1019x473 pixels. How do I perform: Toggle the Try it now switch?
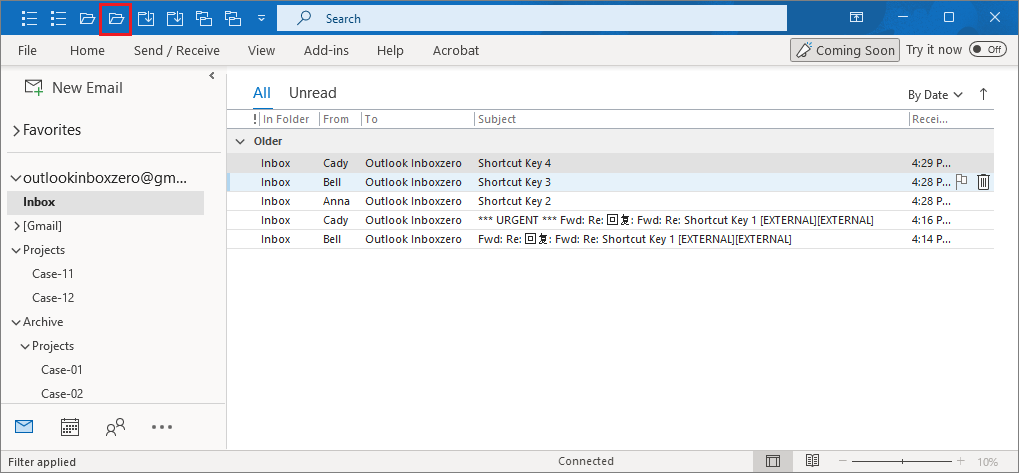click(987, 50)
